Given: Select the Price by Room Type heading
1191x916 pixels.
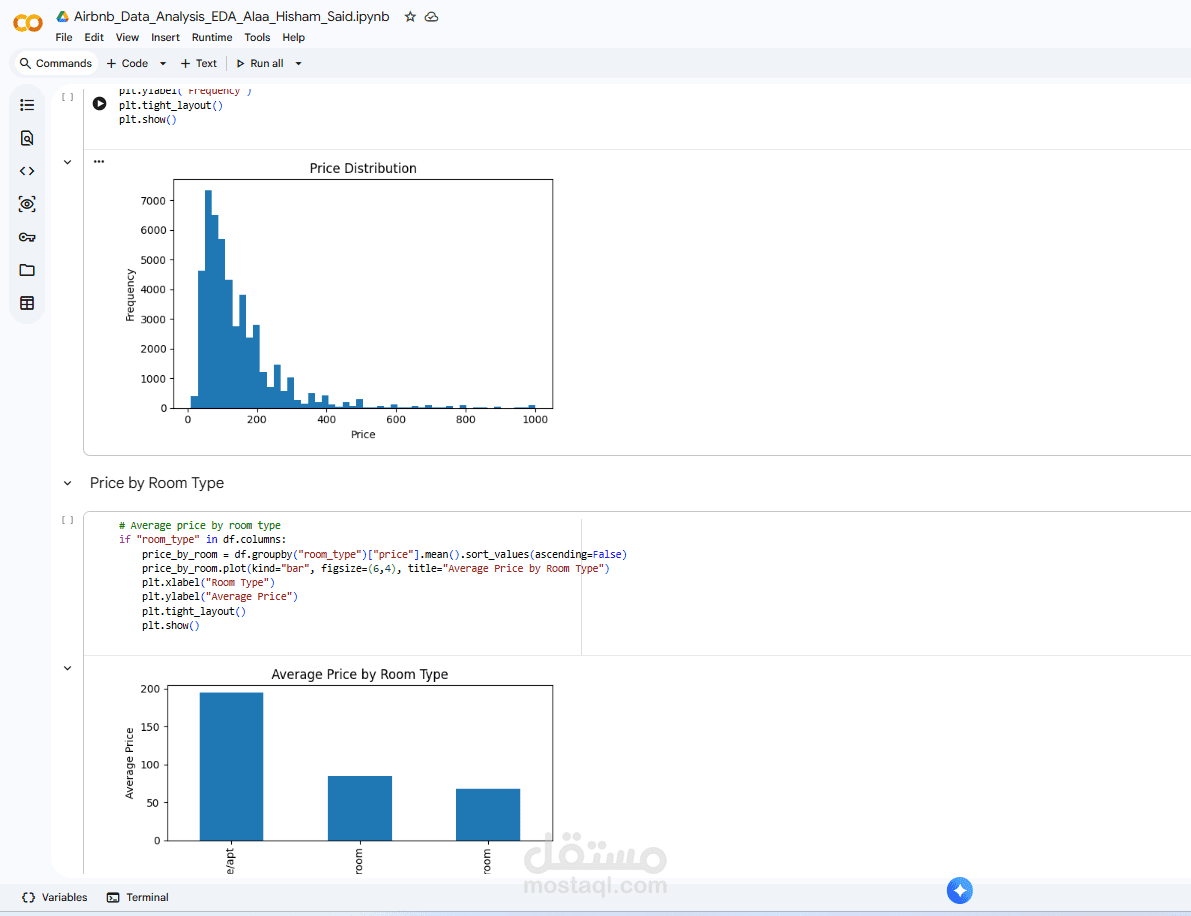Looking at the screenshot, I should [157, 483].
